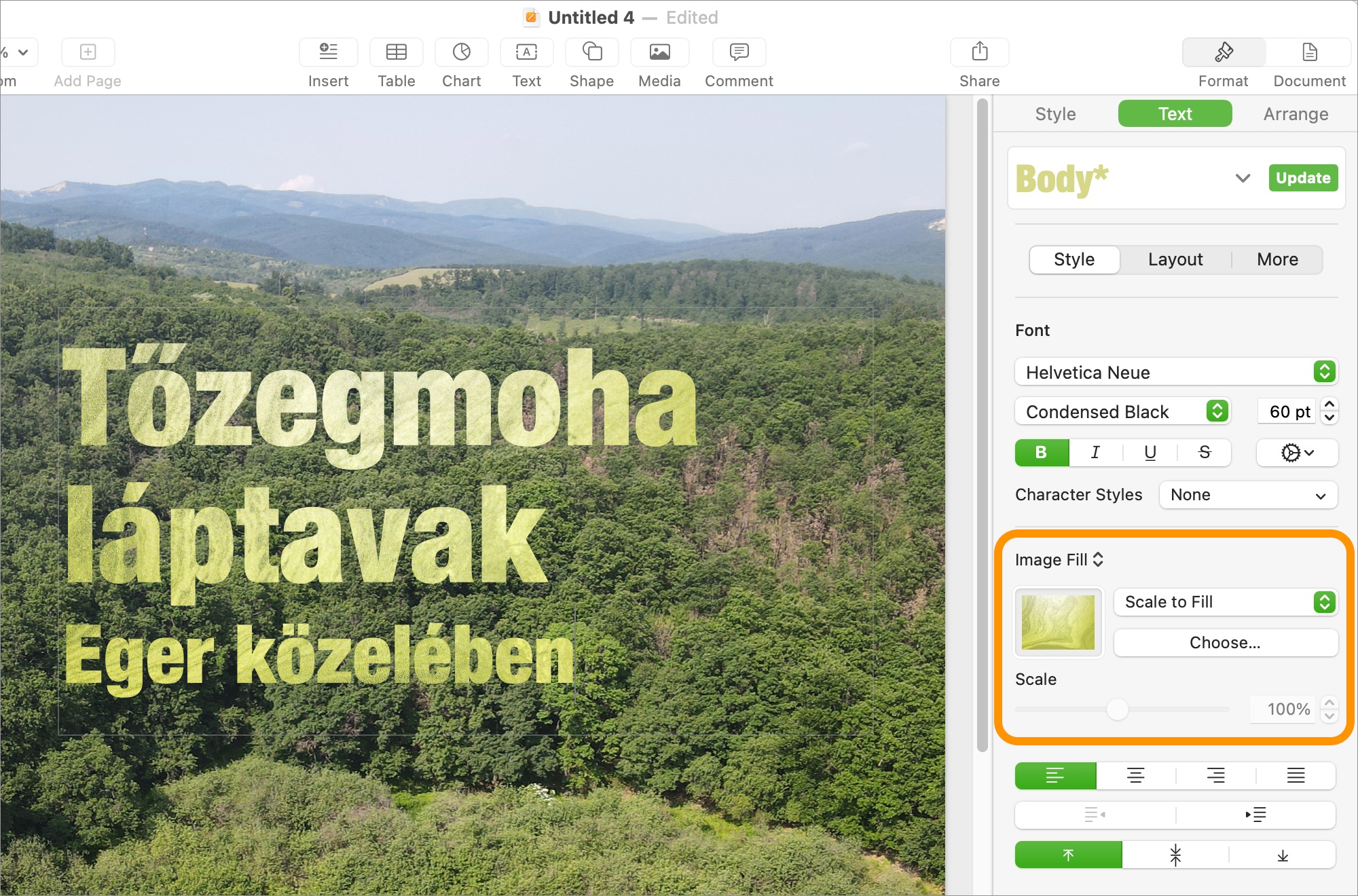1358x896 pixels.
Task: Switch to the Arrange inspector tab
Action: point(1296,114)
